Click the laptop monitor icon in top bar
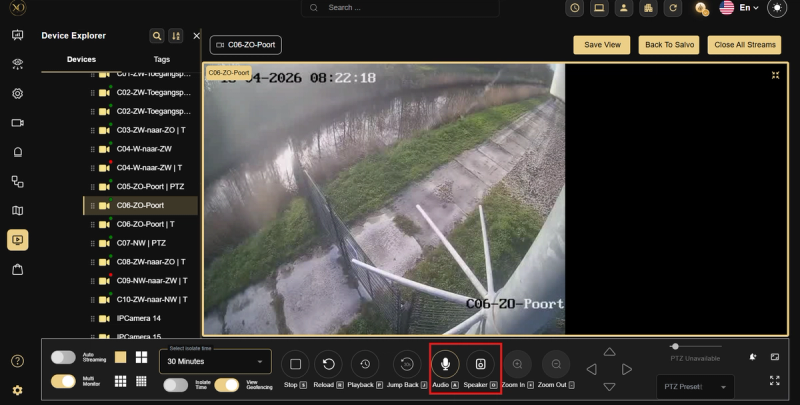Viewport: 800px width, 405px height. tap(599, 8)
